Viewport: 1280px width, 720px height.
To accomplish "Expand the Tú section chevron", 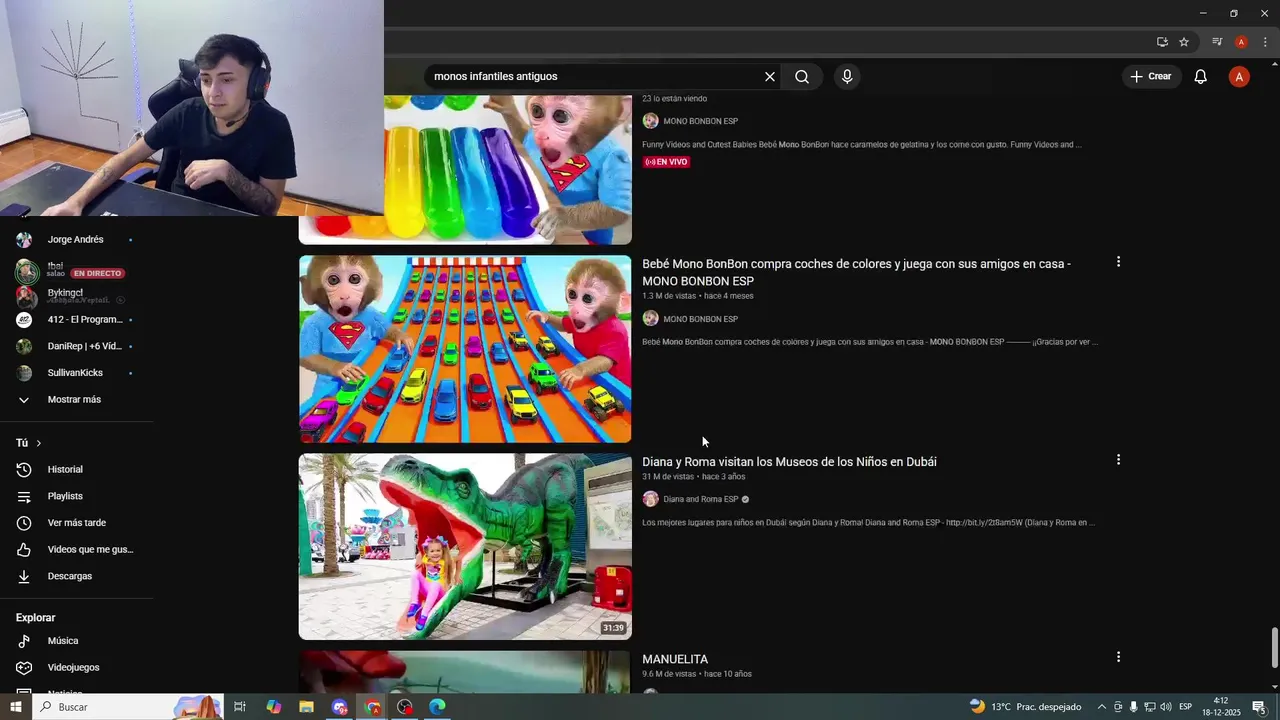I will tap(39, 443).
